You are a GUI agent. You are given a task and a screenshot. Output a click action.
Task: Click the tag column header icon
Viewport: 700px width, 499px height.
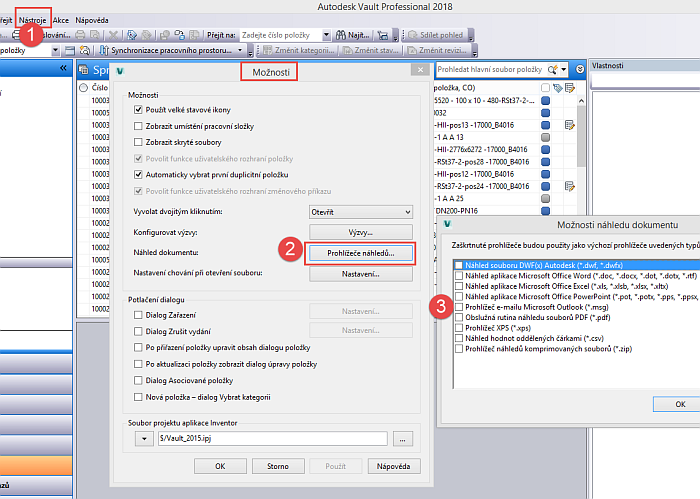click(x=557, y=88)
